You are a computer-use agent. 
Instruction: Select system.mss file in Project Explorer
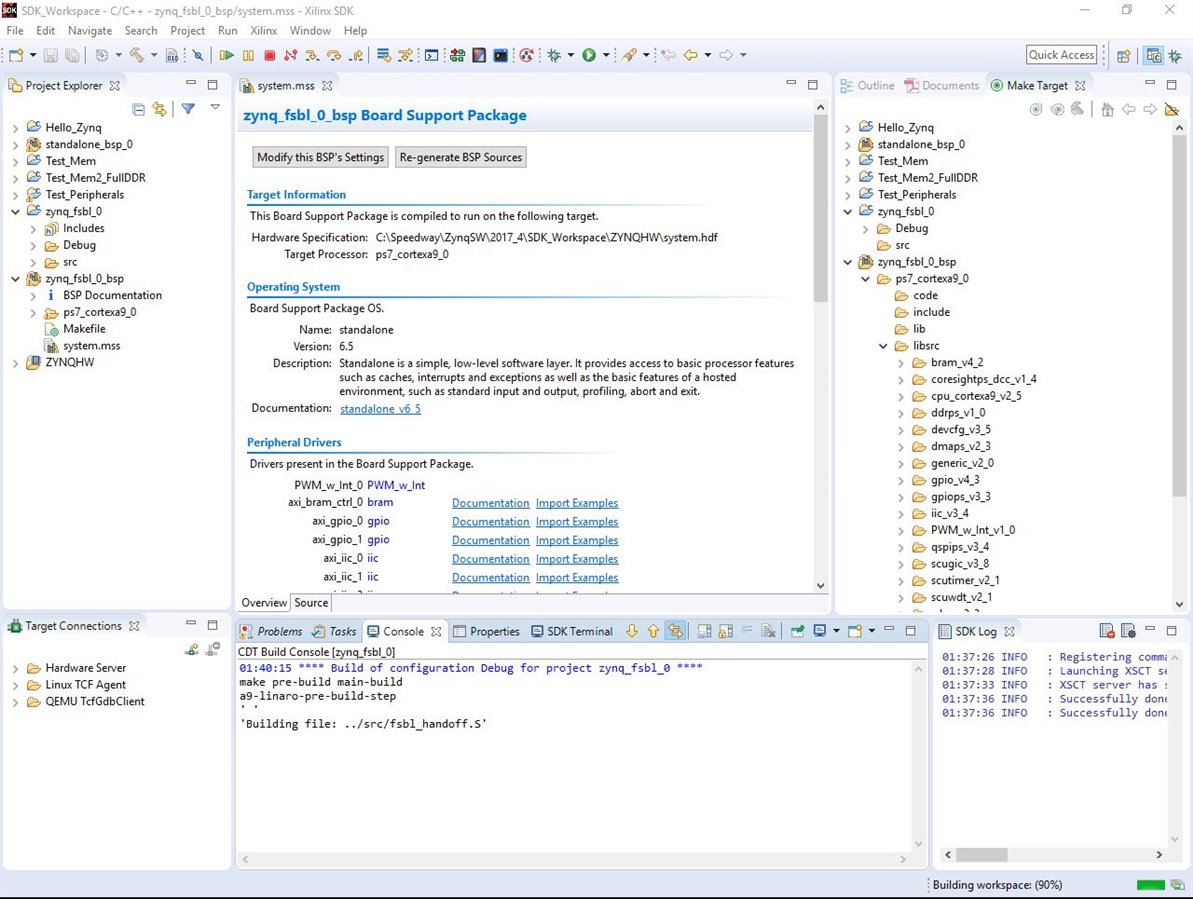pos(91,345)
